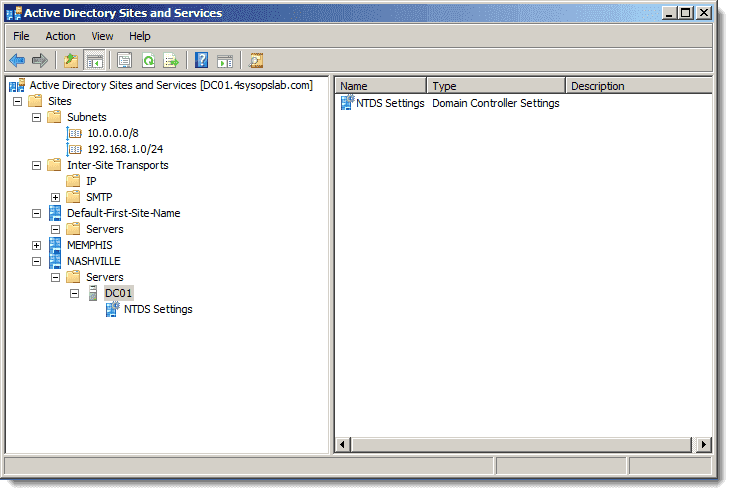Image resolution: width=733 pixels, height=495 pixels.
Task: Collapse the DC01 server node
Action: coord(74,294)
